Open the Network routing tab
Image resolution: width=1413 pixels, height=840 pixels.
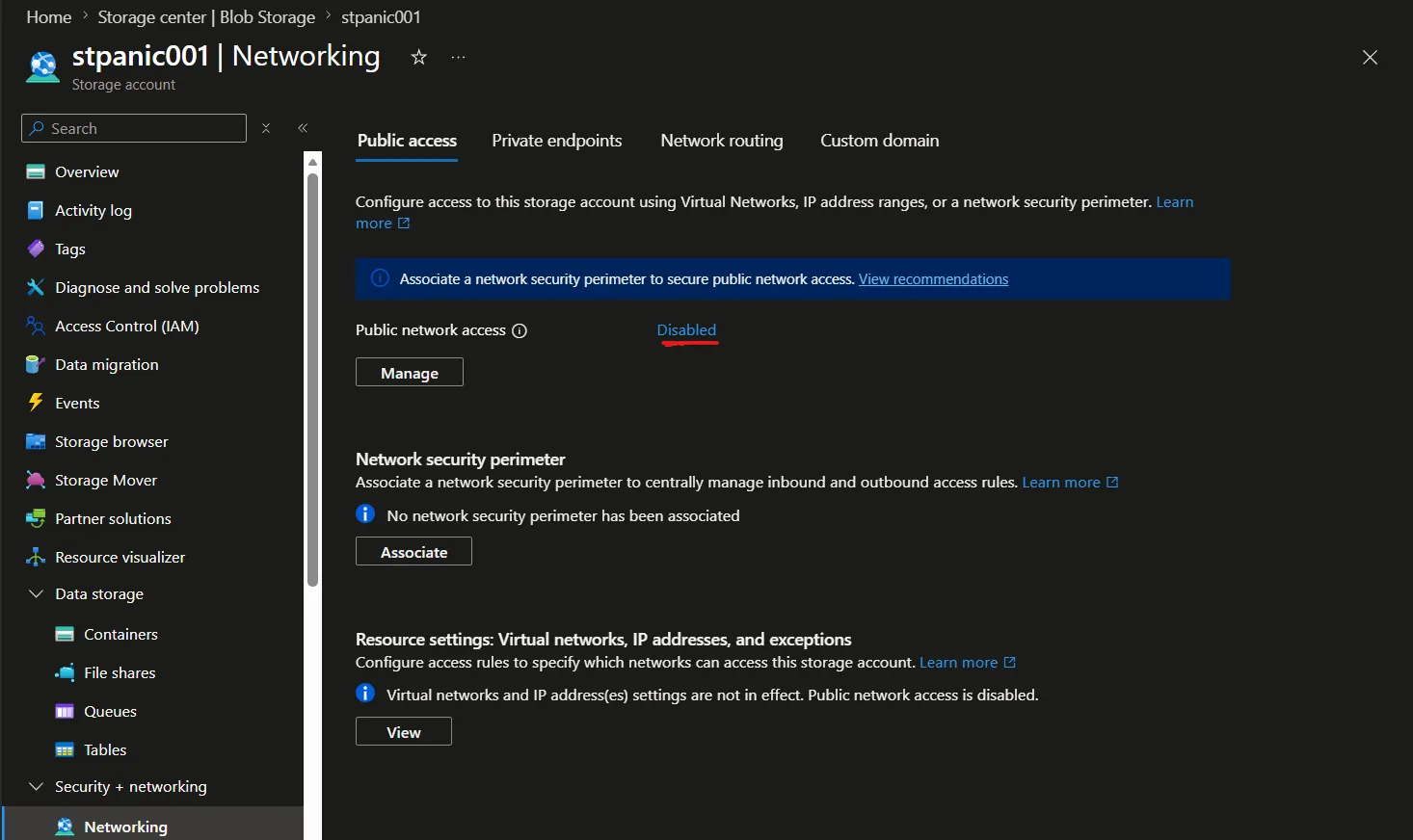pos(722,141)
